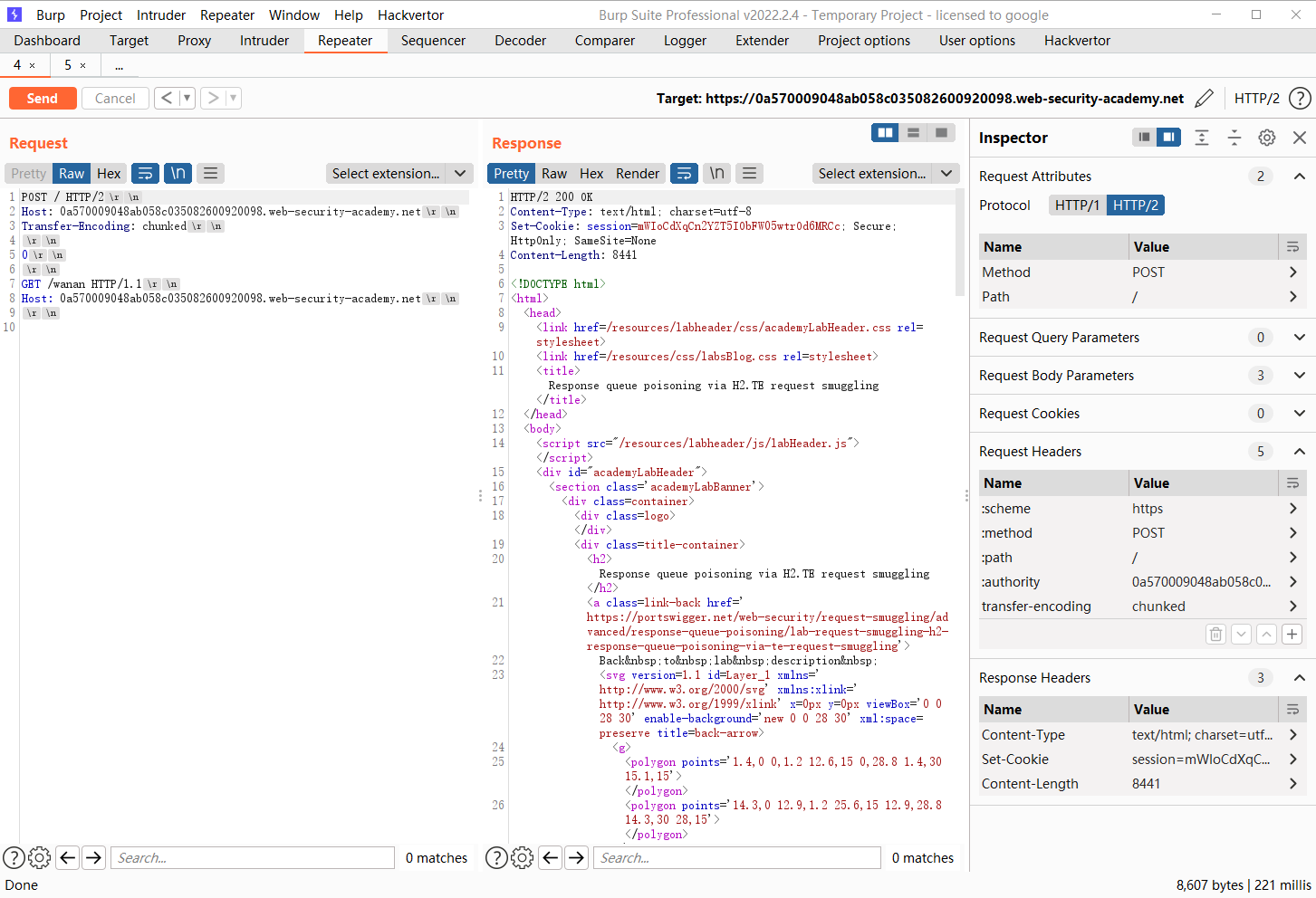Add a new request header plus
1316x898 pixels.
(1292, 634)
